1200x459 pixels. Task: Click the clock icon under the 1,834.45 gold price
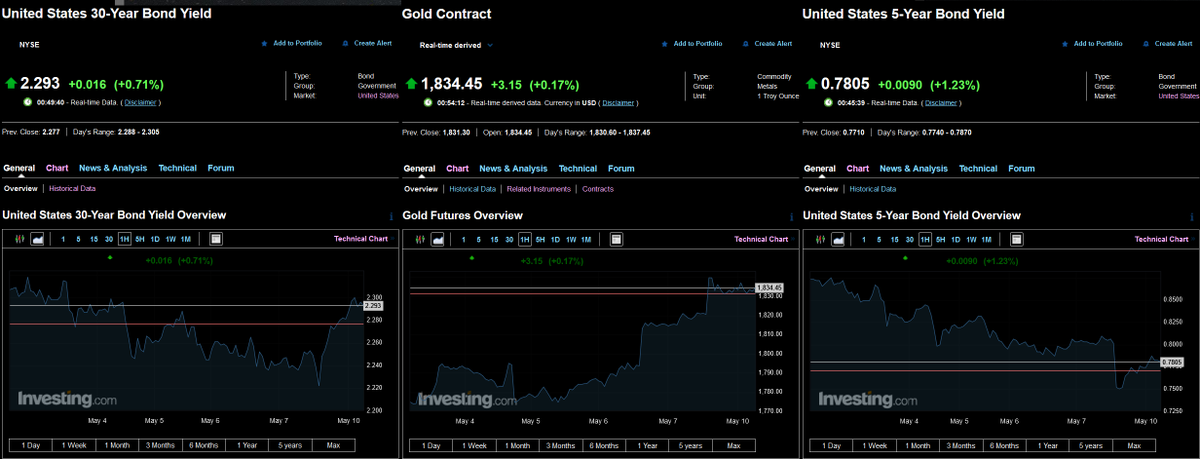428,102
